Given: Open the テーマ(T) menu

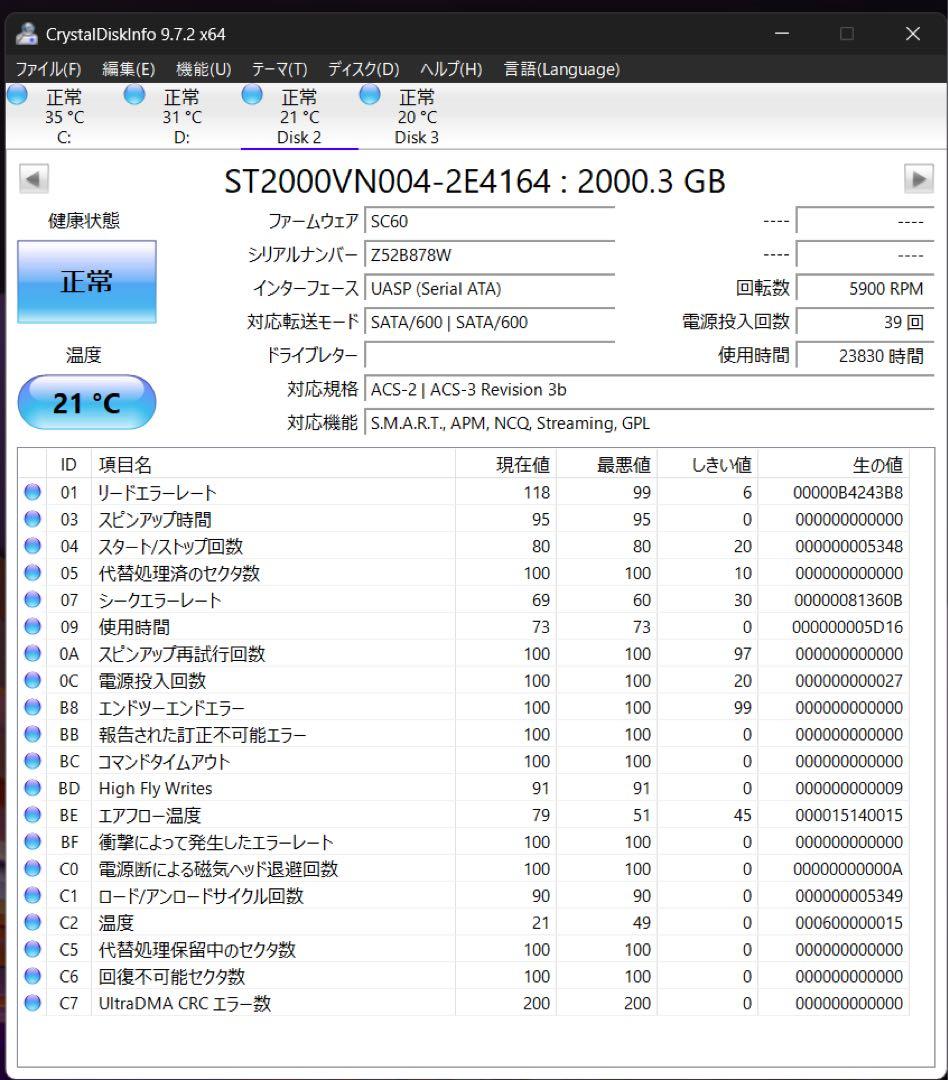Looking at the screenshot, I should click(279, 69).
